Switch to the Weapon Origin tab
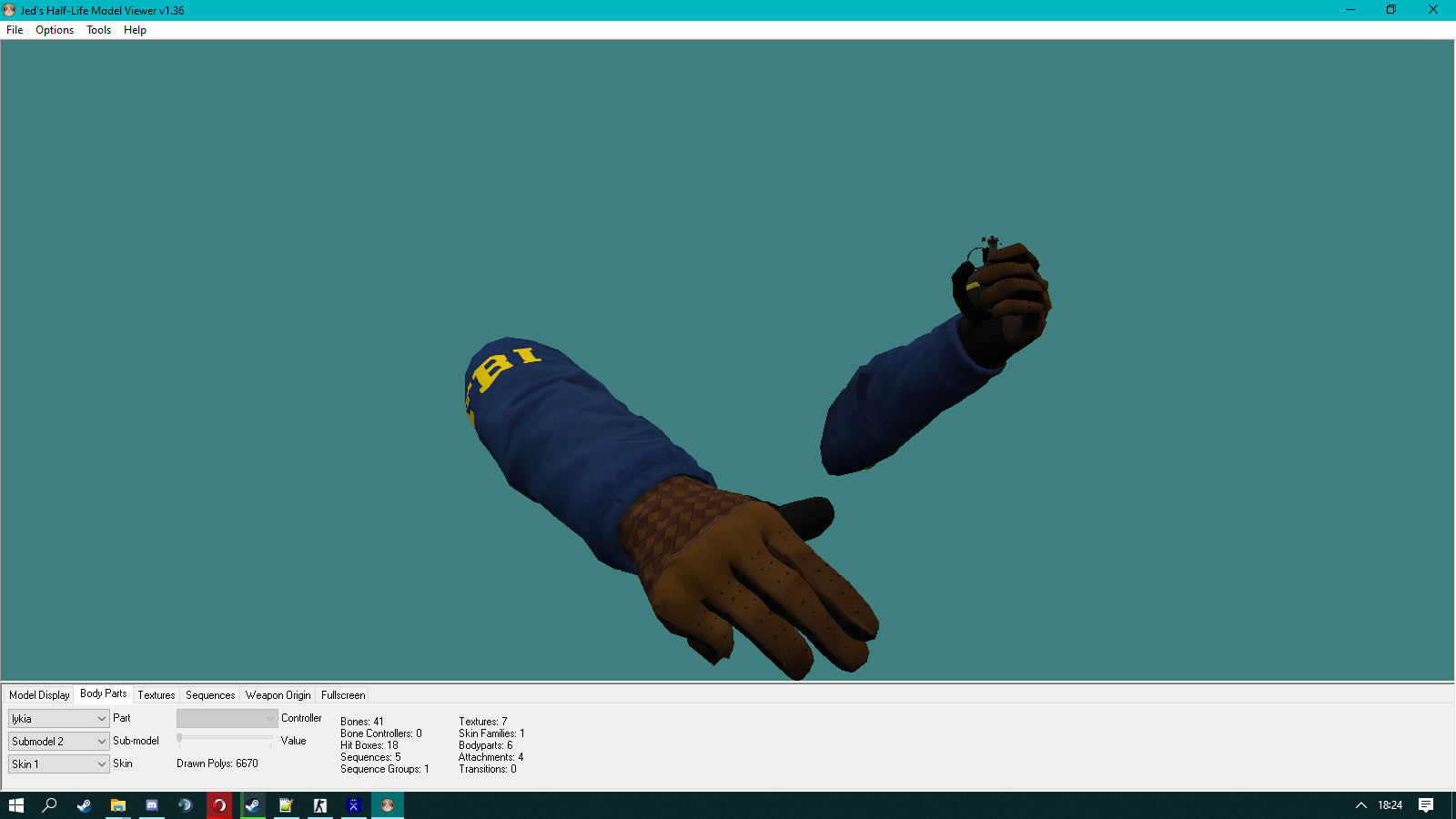1456x819 pixels. (x=278, y=695)
